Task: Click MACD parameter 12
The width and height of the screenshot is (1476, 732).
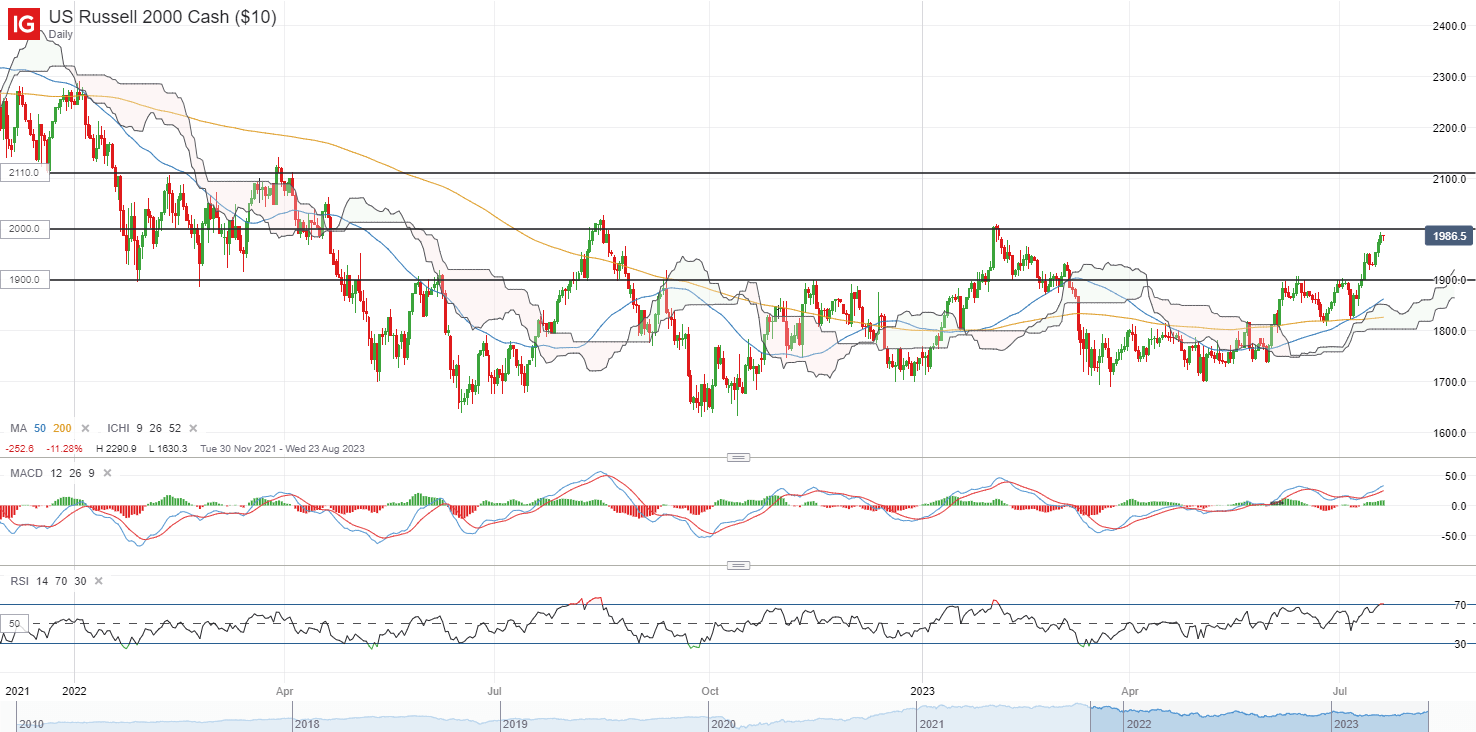Action: [56, 473]
